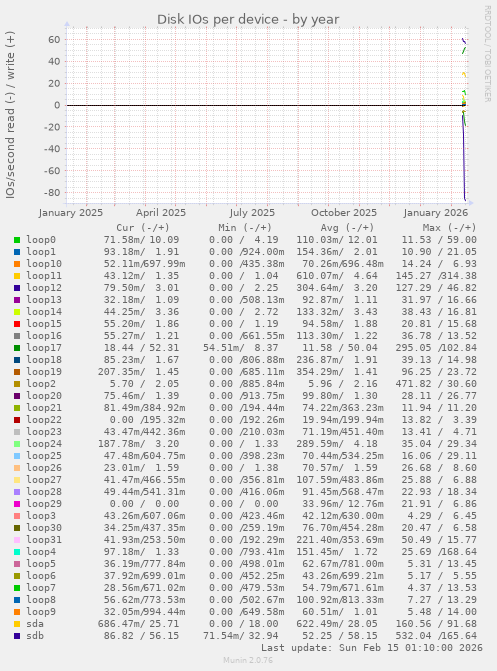
Task: Click the 'loop12' legend label
Action: coord(44,288)
